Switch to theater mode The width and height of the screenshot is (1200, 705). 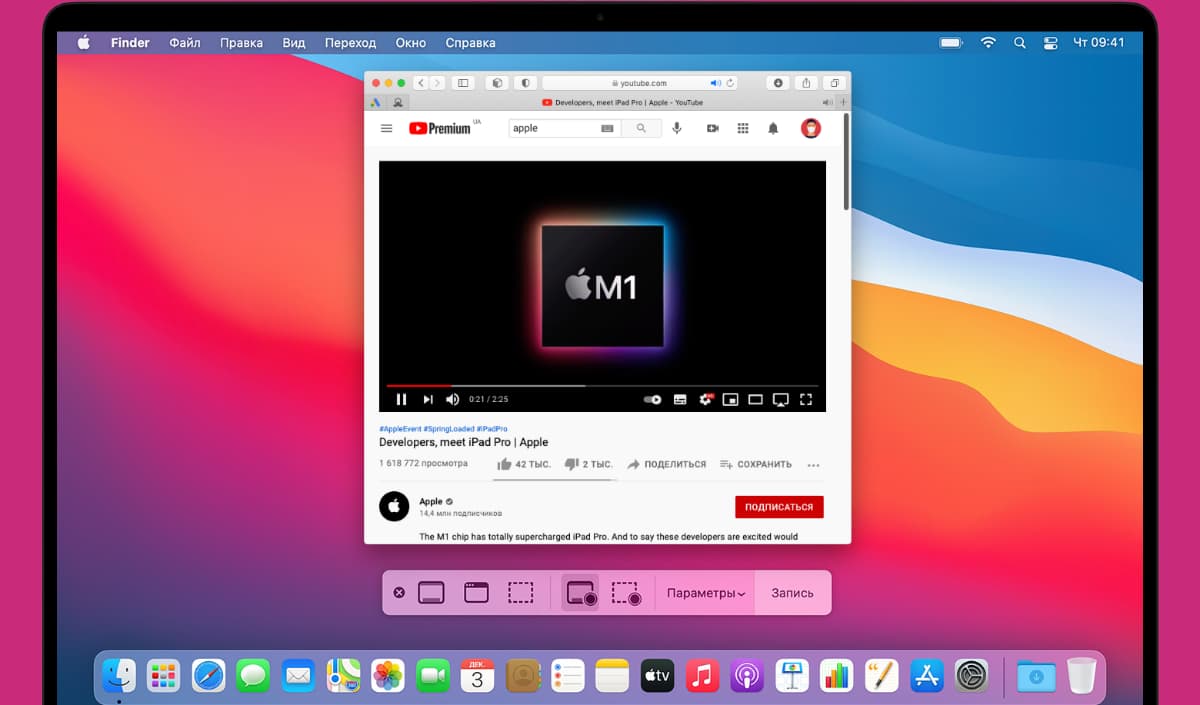[x=756, y=399]
